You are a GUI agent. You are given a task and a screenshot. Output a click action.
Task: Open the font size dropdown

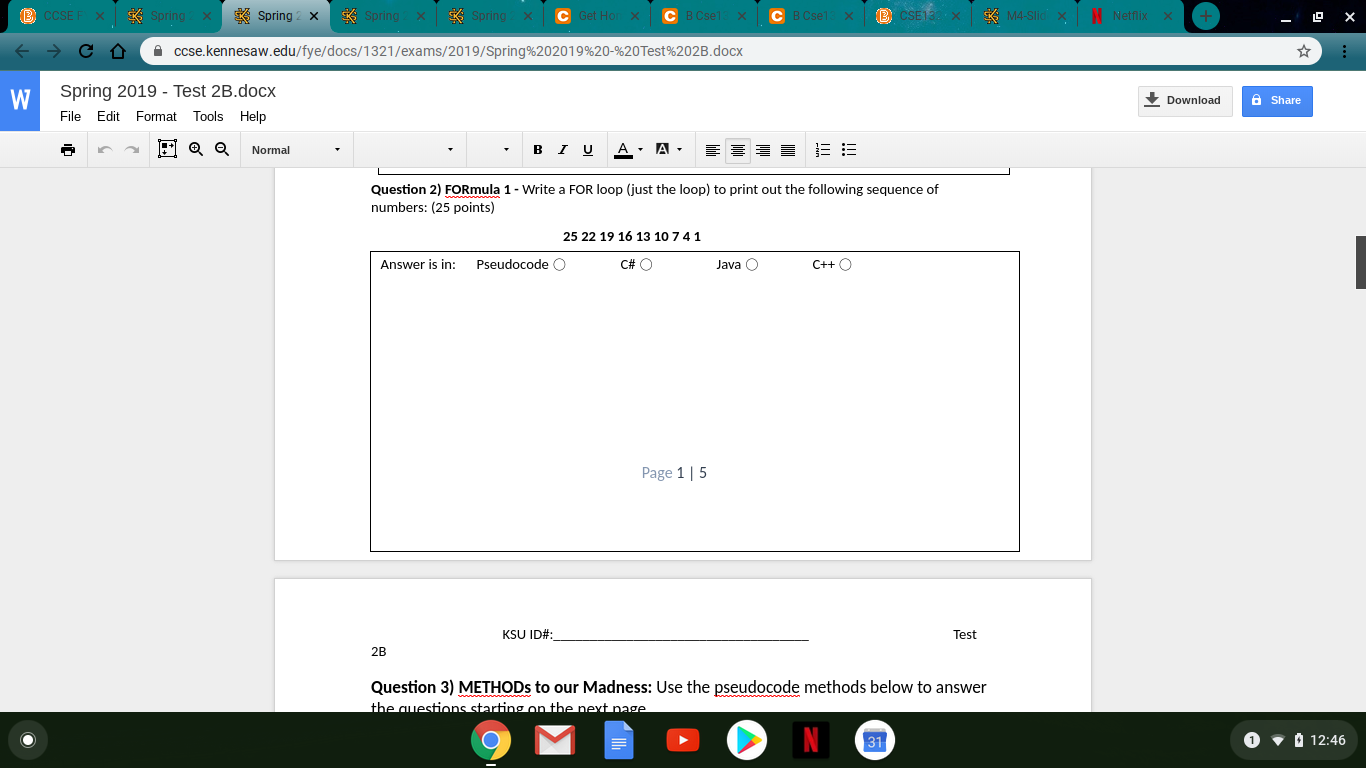pyautogui.click(x=492, y=150)
